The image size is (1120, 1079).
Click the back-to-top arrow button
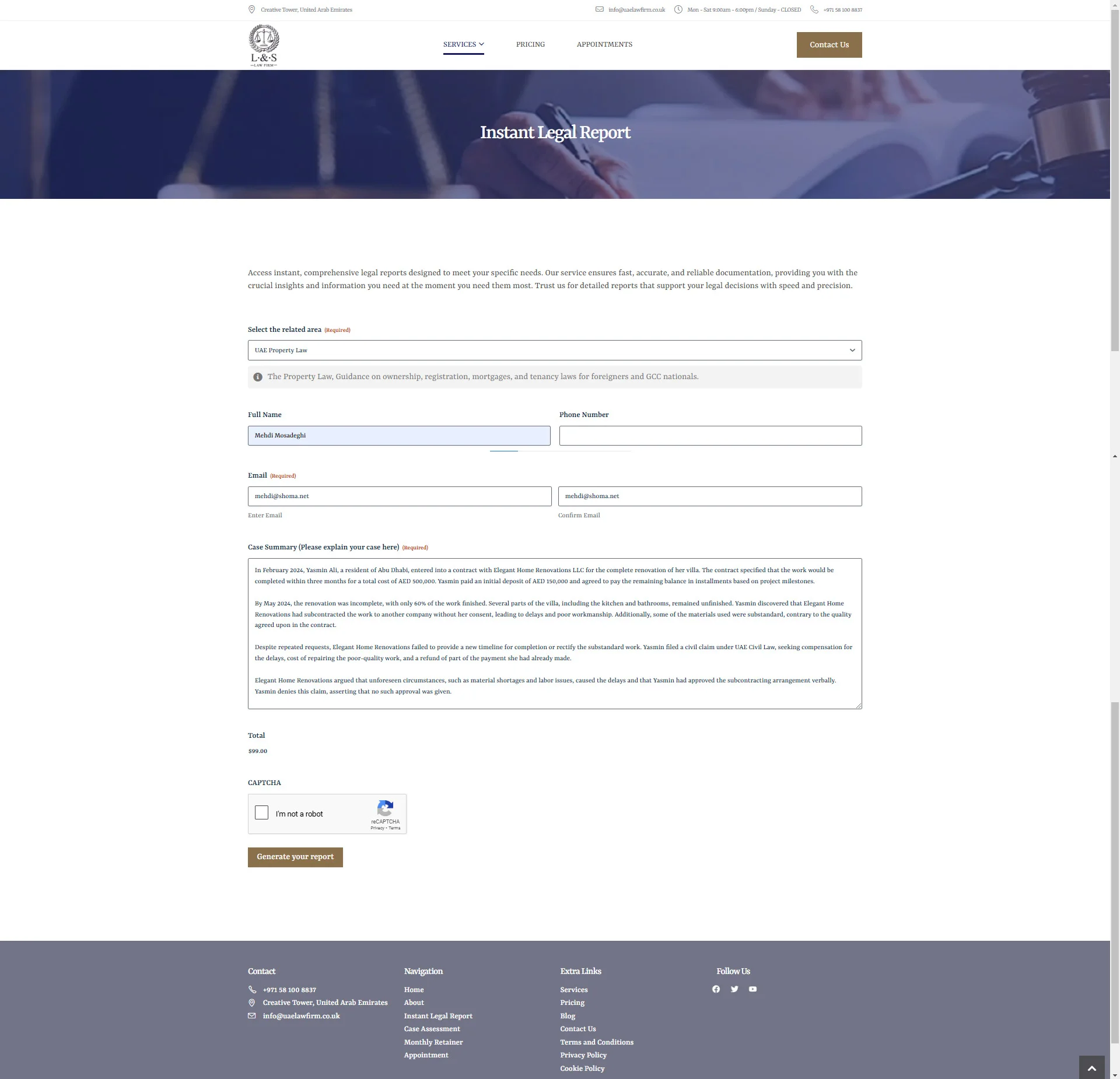click(x=1092, y=1067)
